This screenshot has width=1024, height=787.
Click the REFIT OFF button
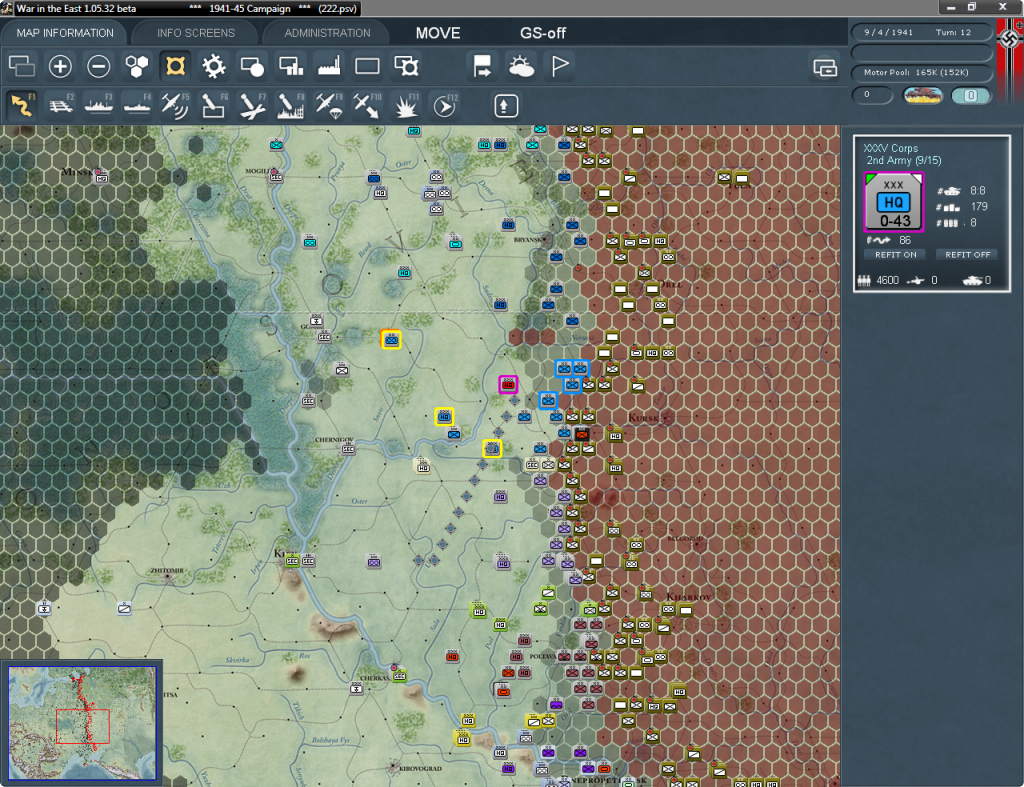967,255
